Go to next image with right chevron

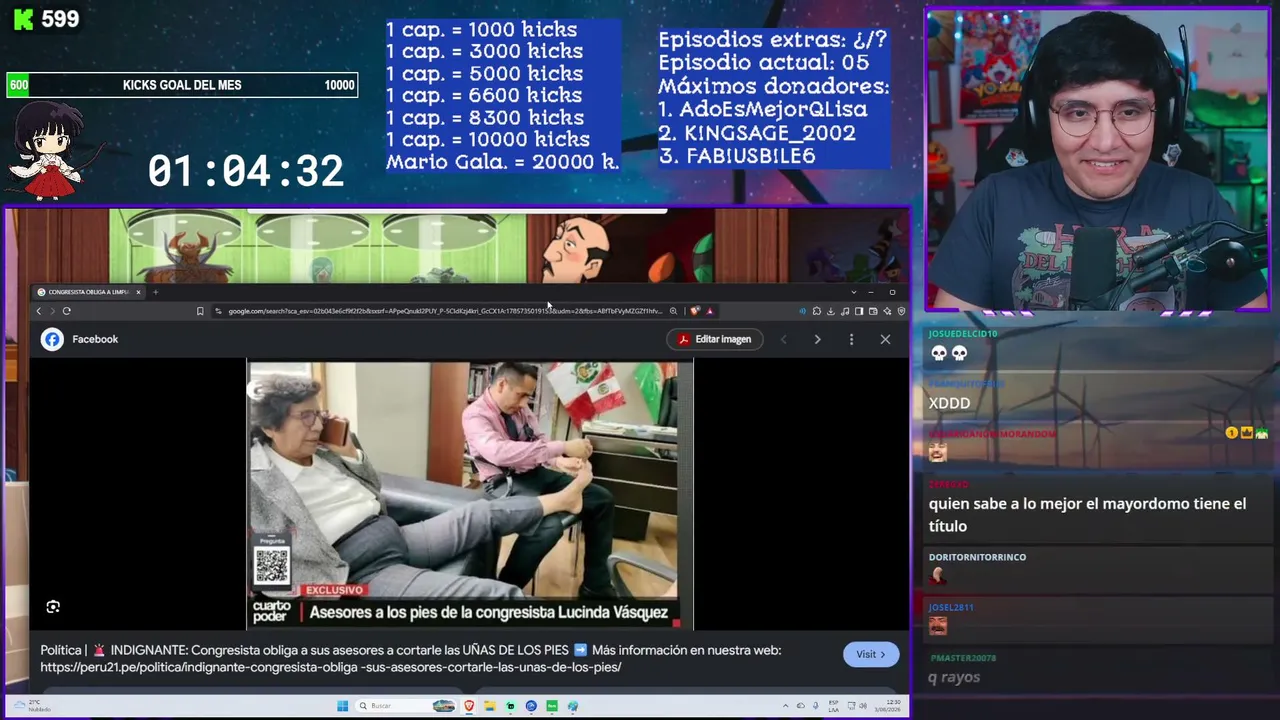tap(817, 339)
